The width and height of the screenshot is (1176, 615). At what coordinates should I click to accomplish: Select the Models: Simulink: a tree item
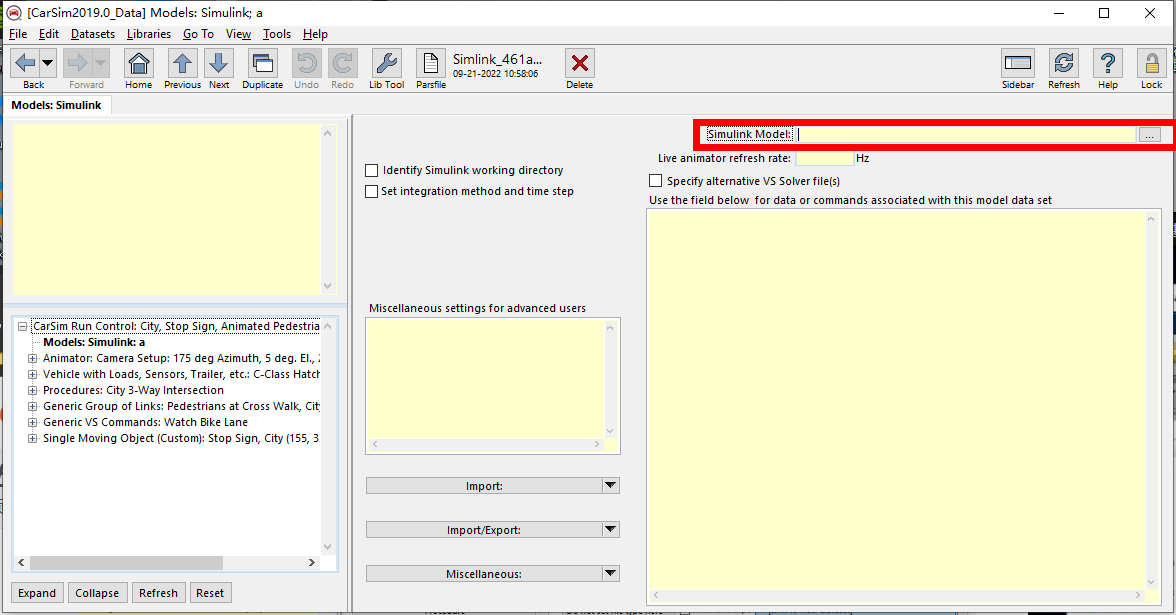[94, 342]
